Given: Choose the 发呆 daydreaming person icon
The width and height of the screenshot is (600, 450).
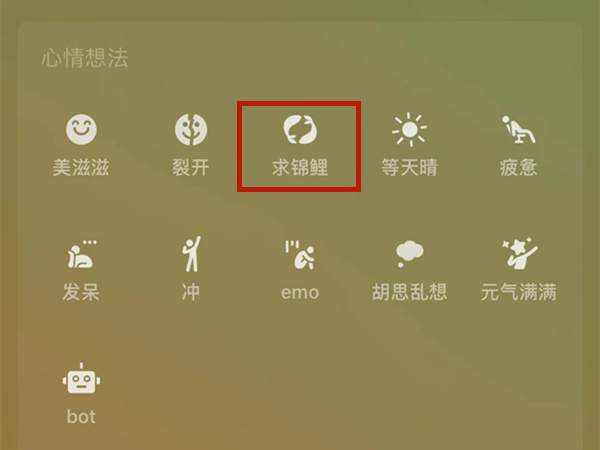Looking at the screenshot, I should click(82, 254).
